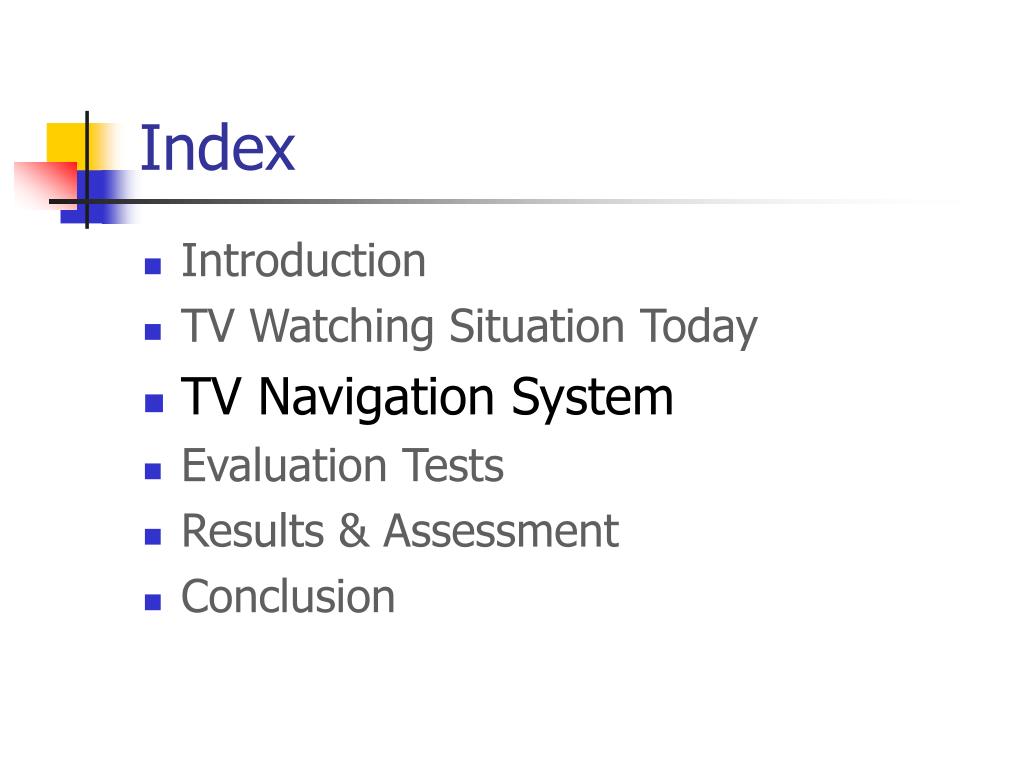Select the Introduction bullet text
This screenshot has height=768, width=1024.
pos(303,261)
